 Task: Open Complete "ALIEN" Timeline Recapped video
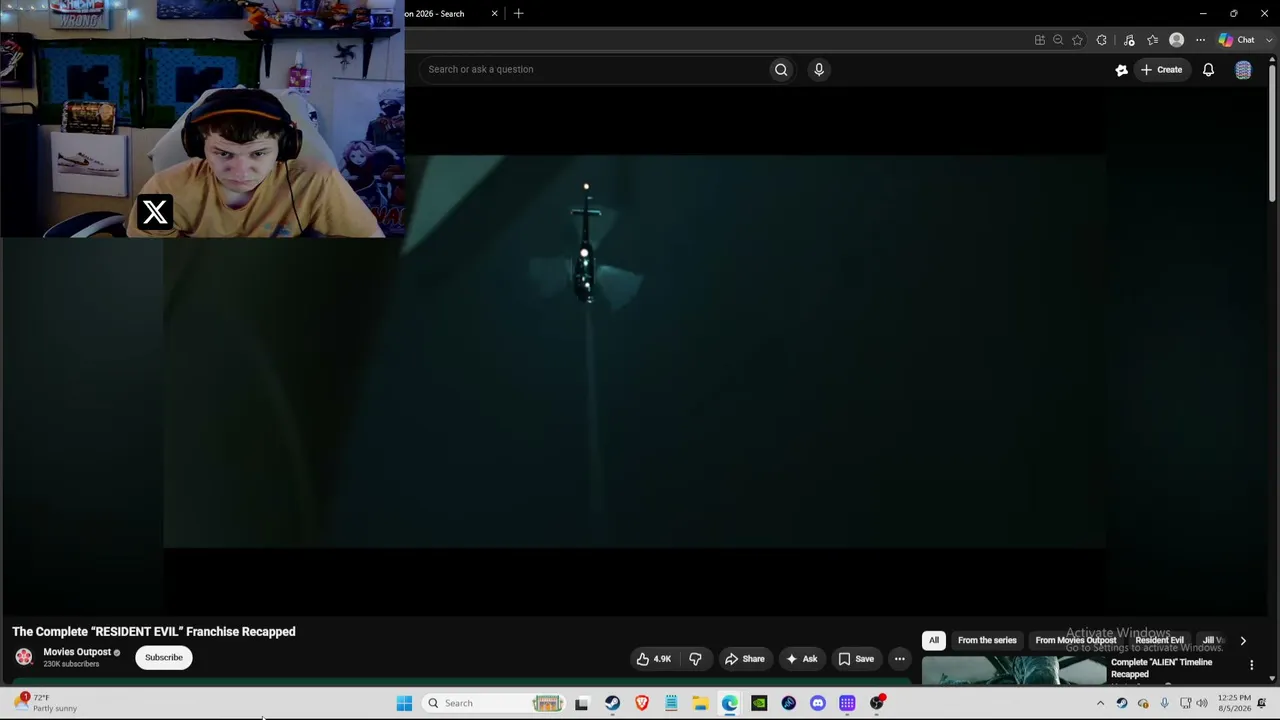click(x=1161, y=668)
